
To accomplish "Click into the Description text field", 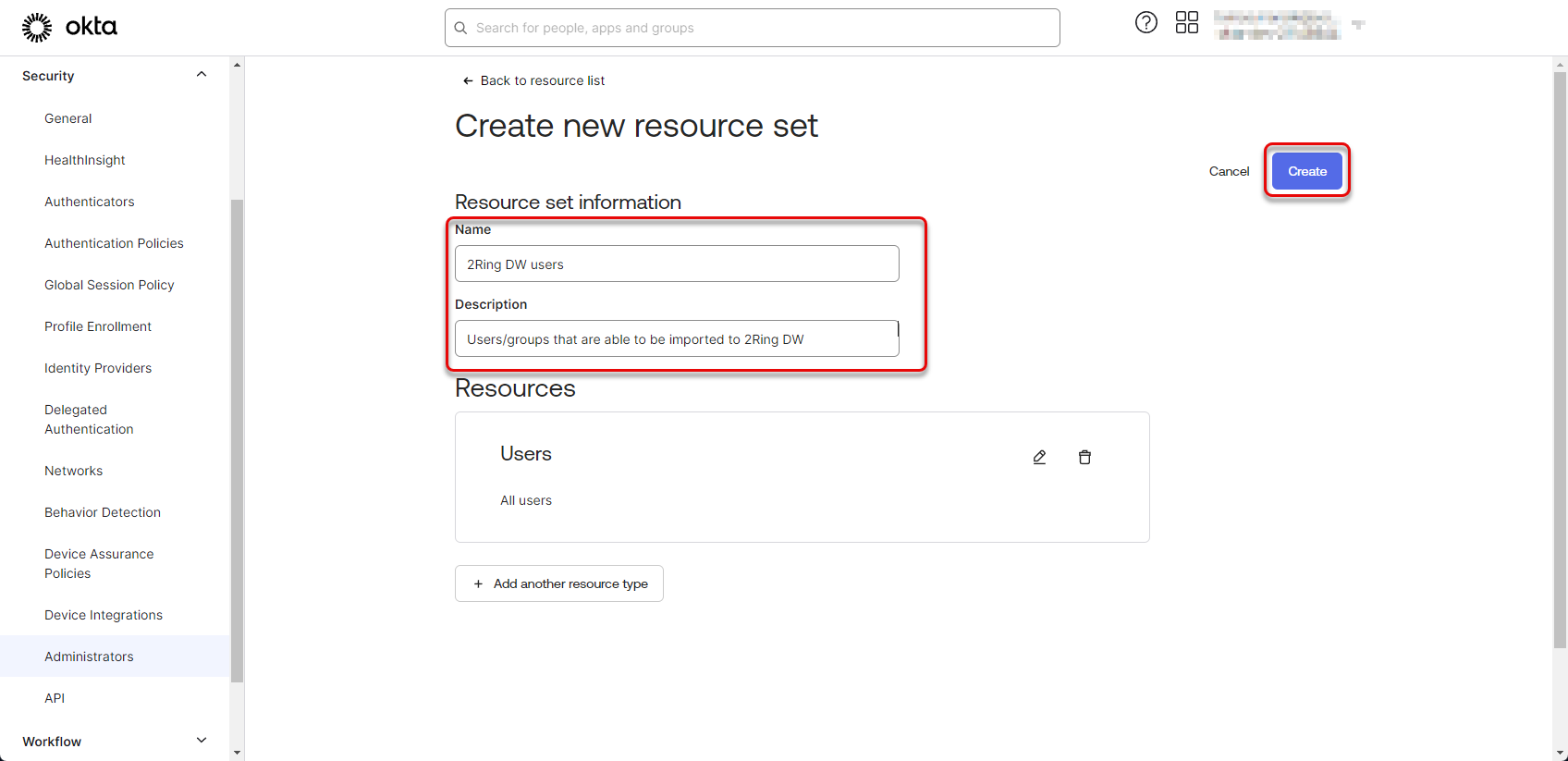I will pos(677,339).
